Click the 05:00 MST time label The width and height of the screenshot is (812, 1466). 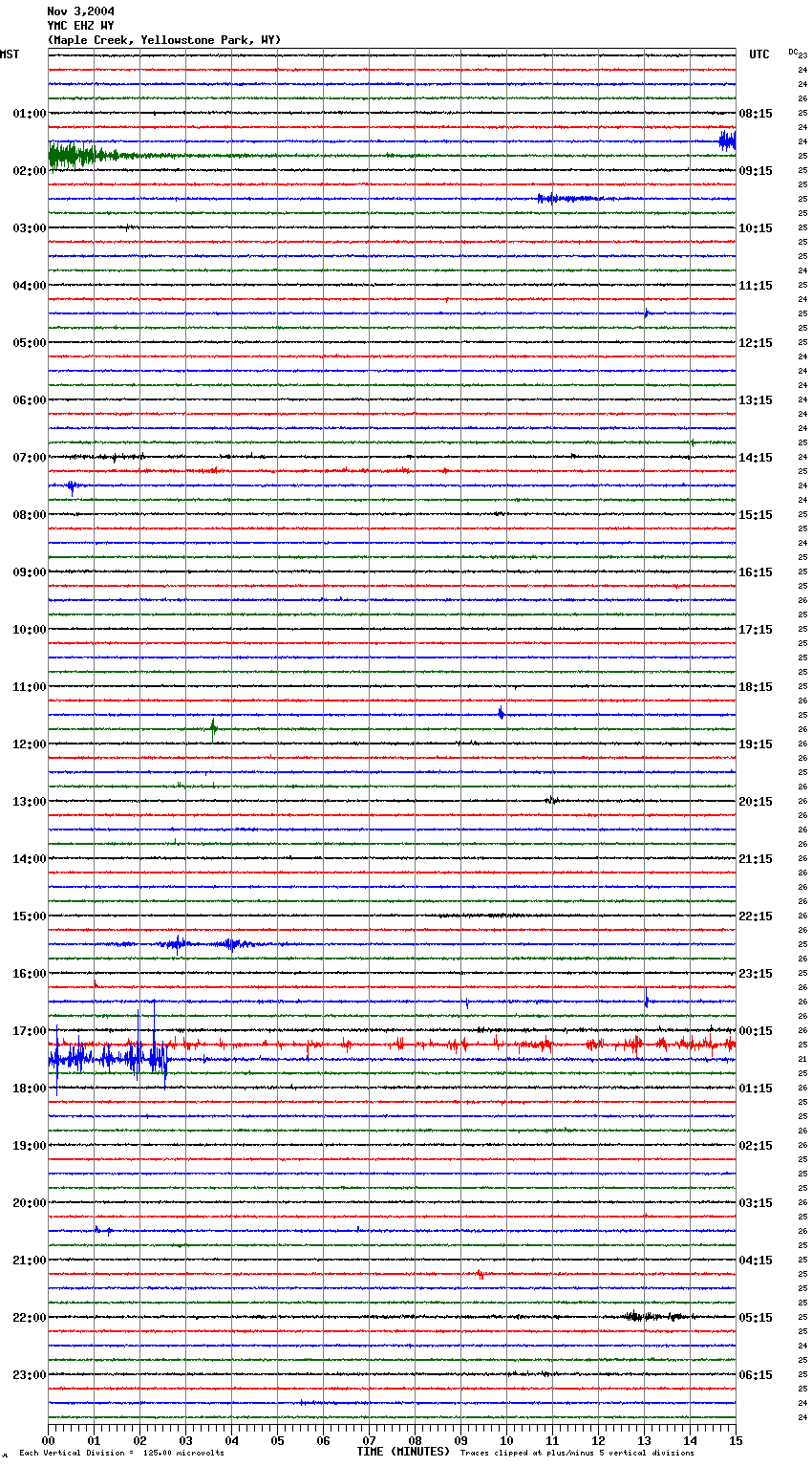click(29, 343)
